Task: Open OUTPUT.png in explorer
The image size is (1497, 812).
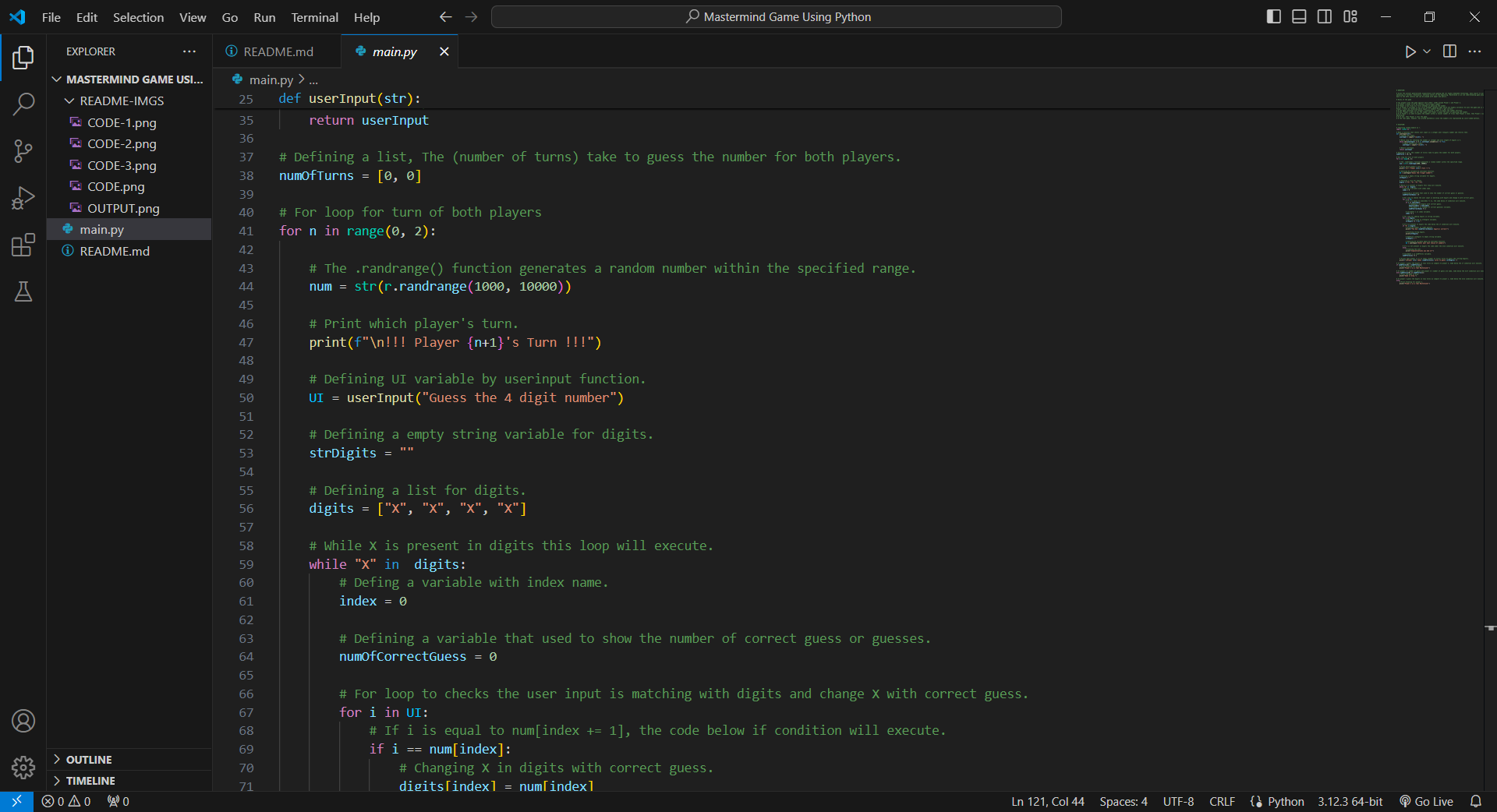Action: pos(129,208)
